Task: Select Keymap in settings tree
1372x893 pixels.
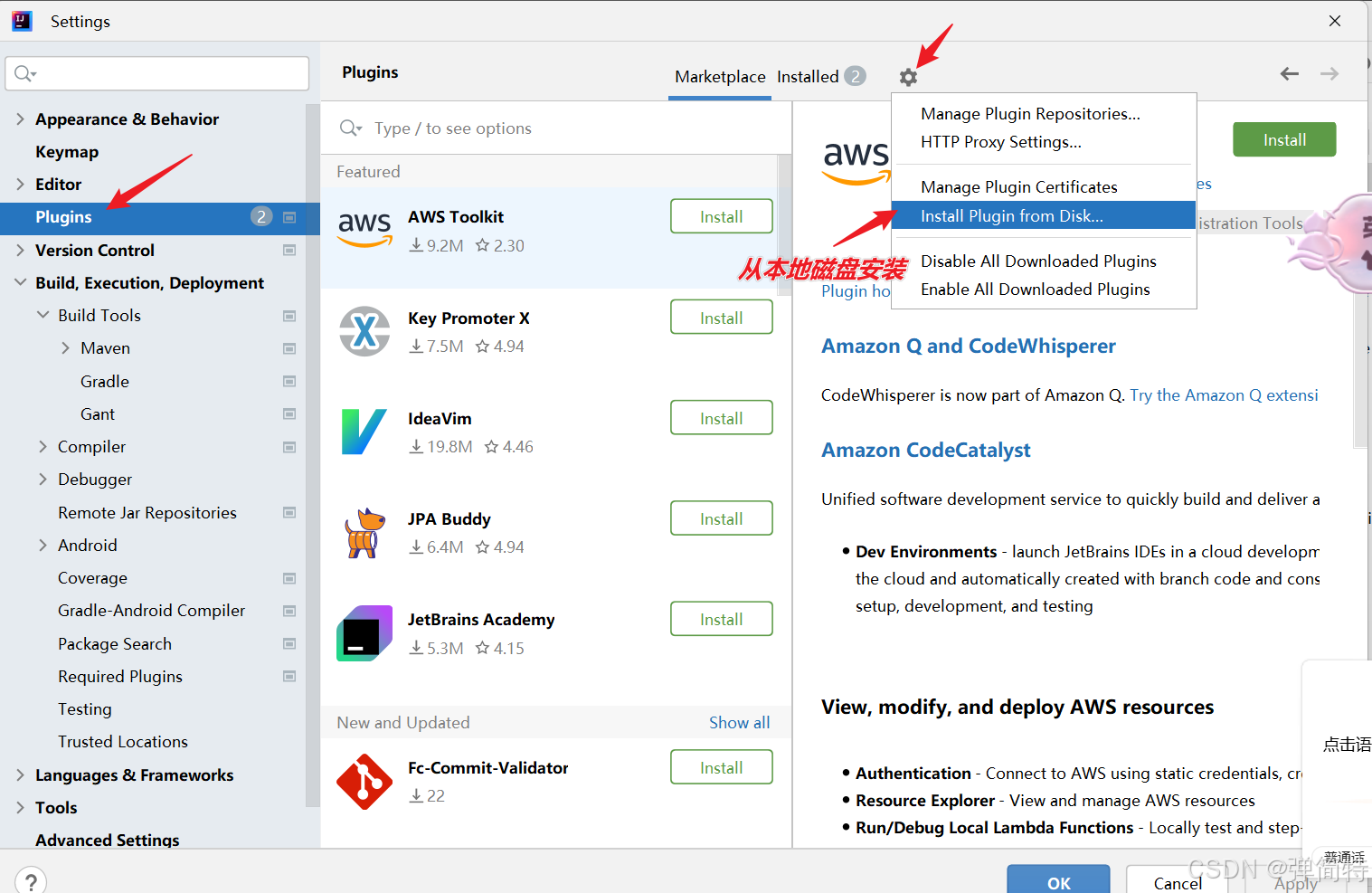Action: coord(67,152)
